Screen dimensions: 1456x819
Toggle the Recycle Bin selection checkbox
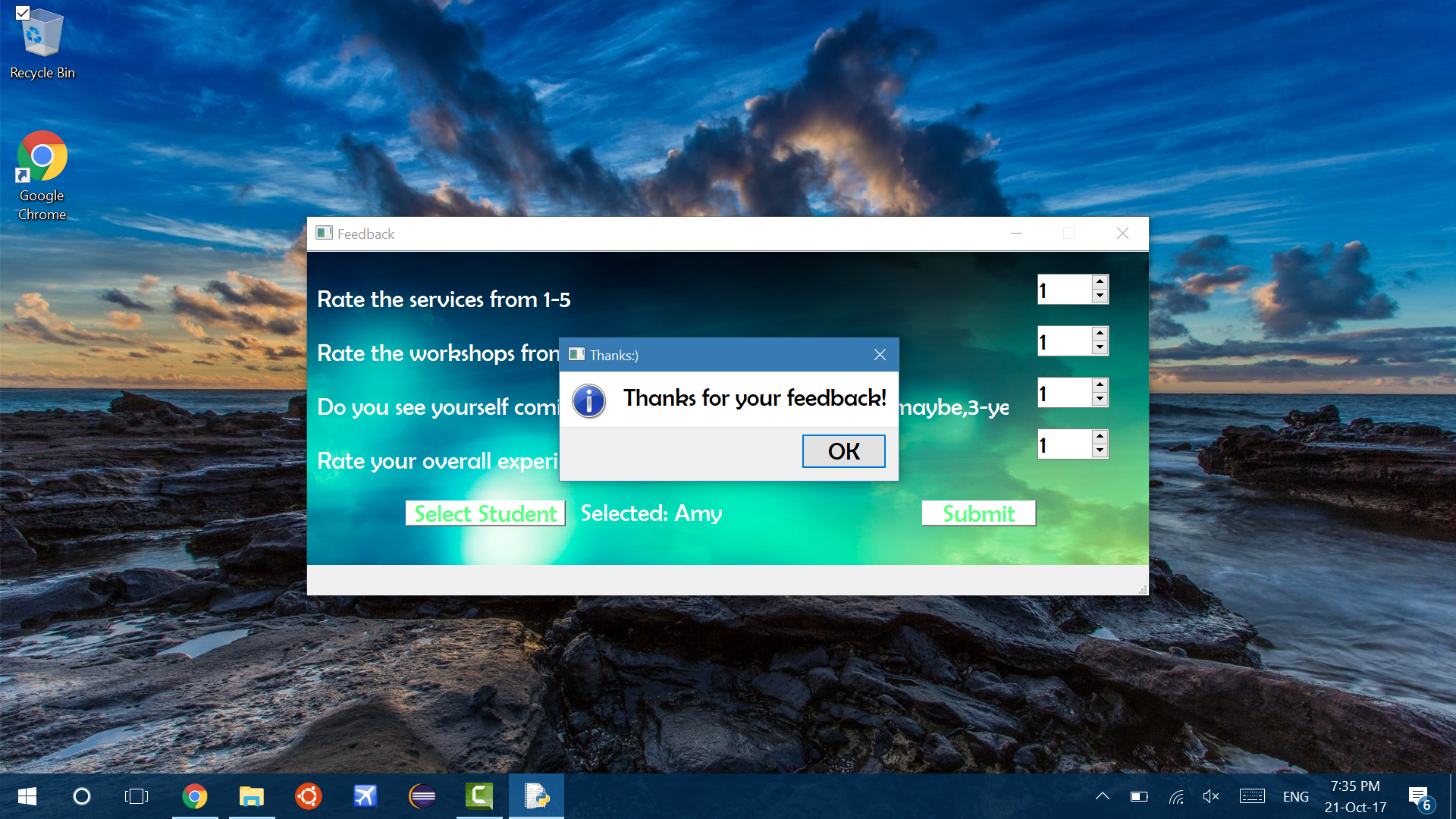pyautogui.click(x=23, y=13)
